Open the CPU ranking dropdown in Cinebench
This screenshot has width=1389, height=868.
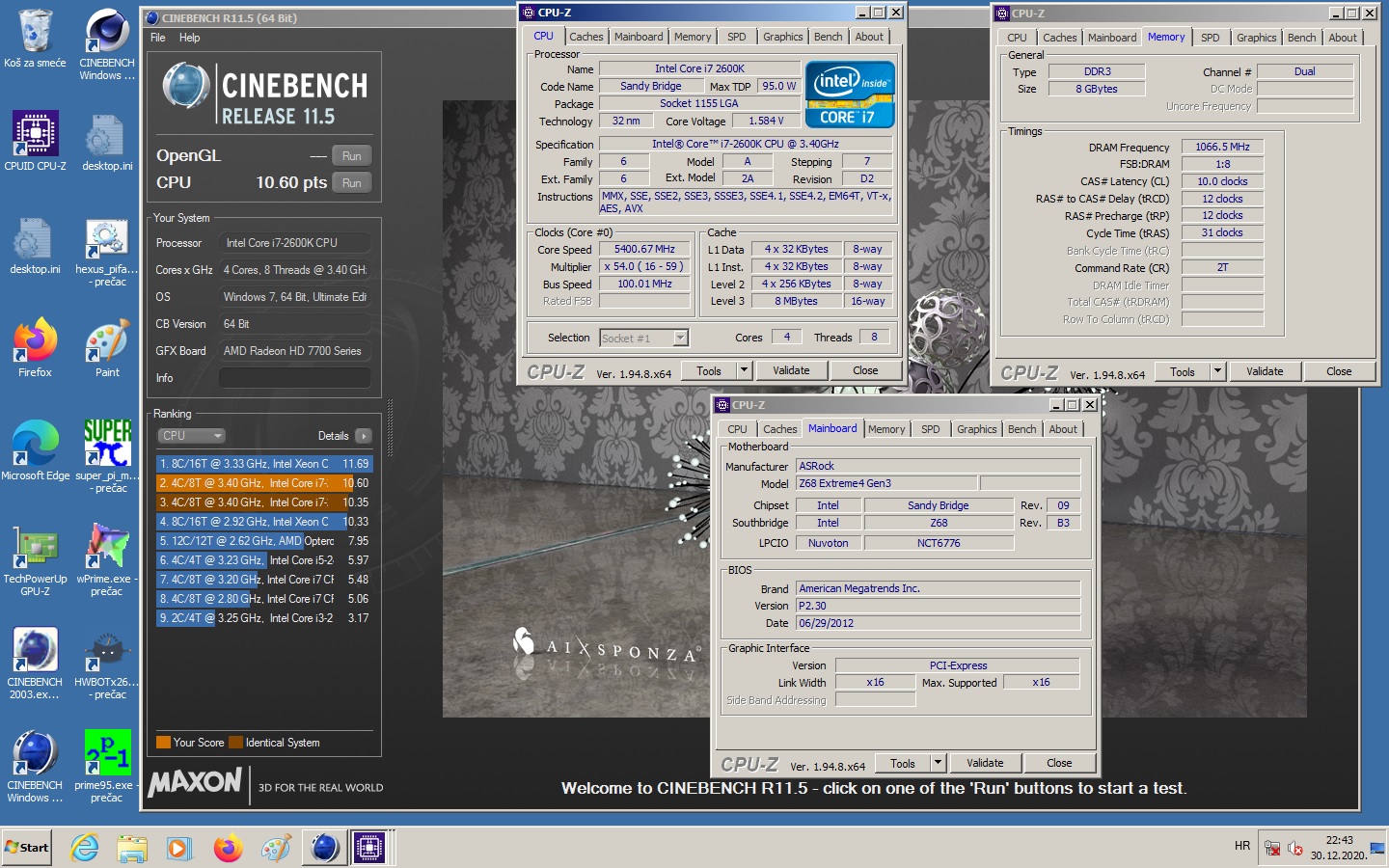pos(191,436)
